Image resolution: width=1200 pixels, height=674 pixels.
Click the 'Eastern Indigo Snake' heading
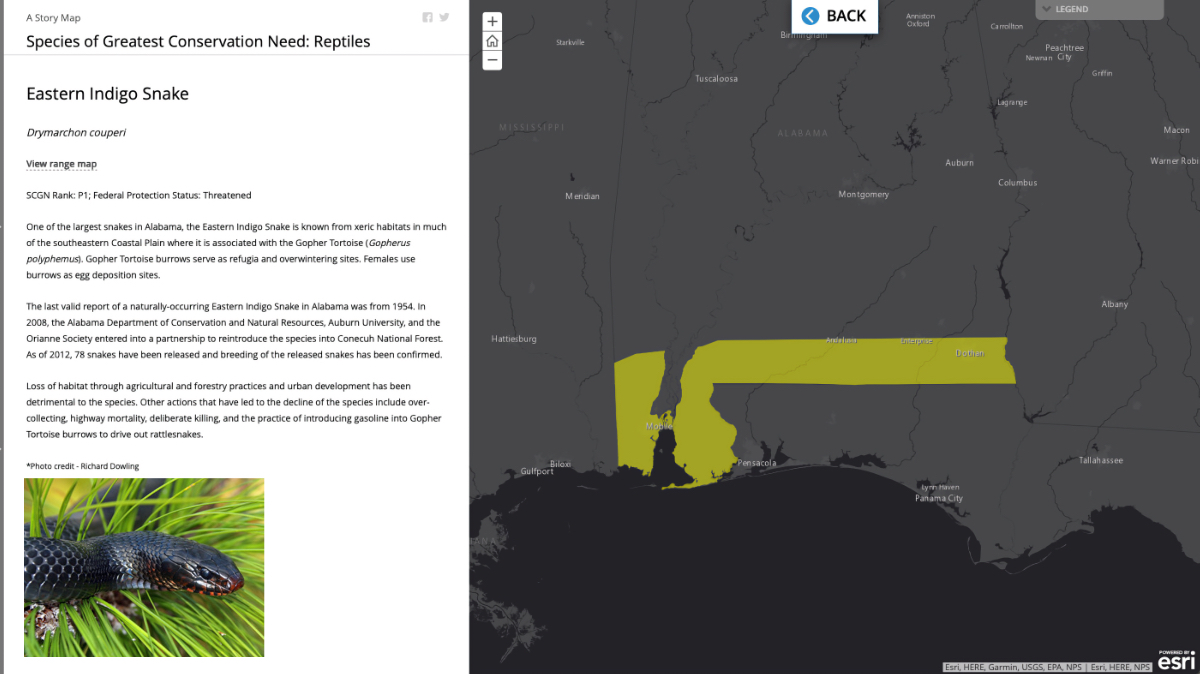(x=107, y=93)
